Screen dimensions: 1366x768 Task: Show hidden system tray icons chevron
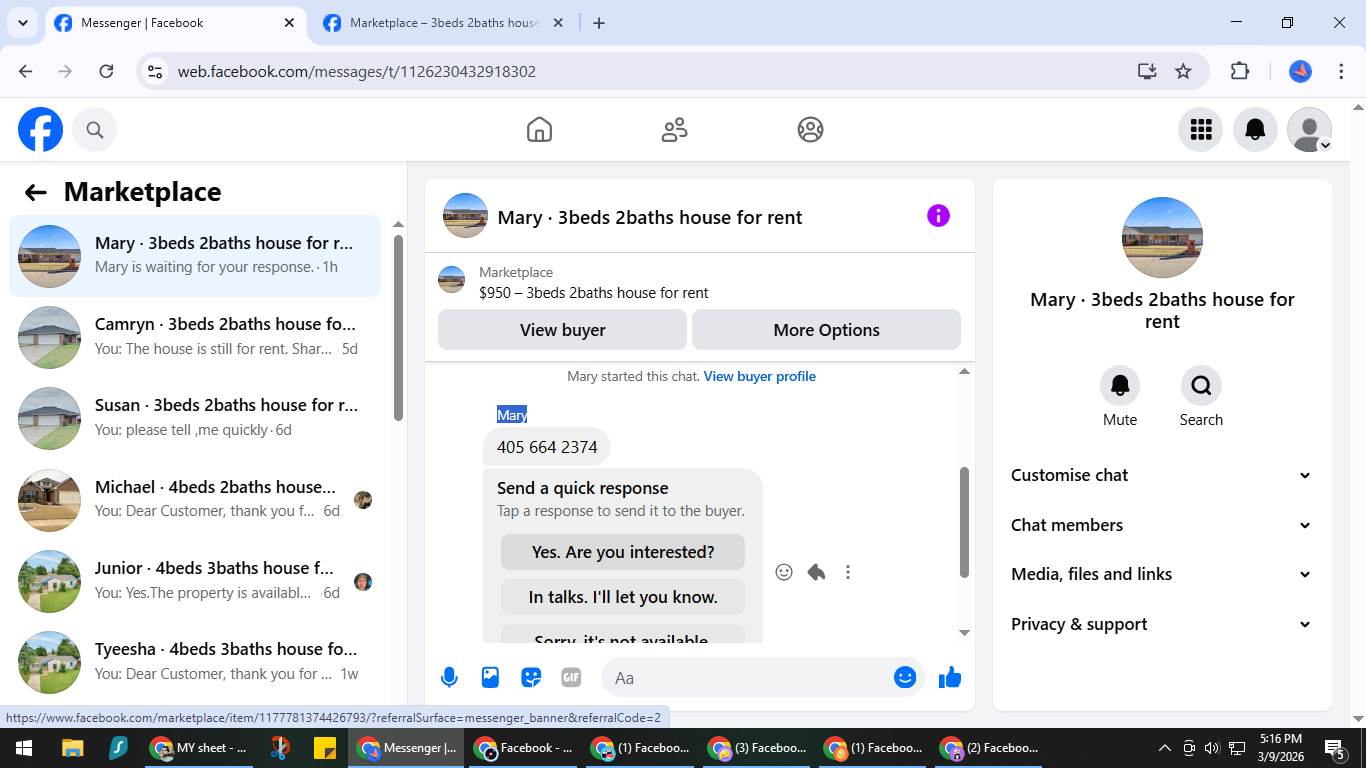point(1164,748)
